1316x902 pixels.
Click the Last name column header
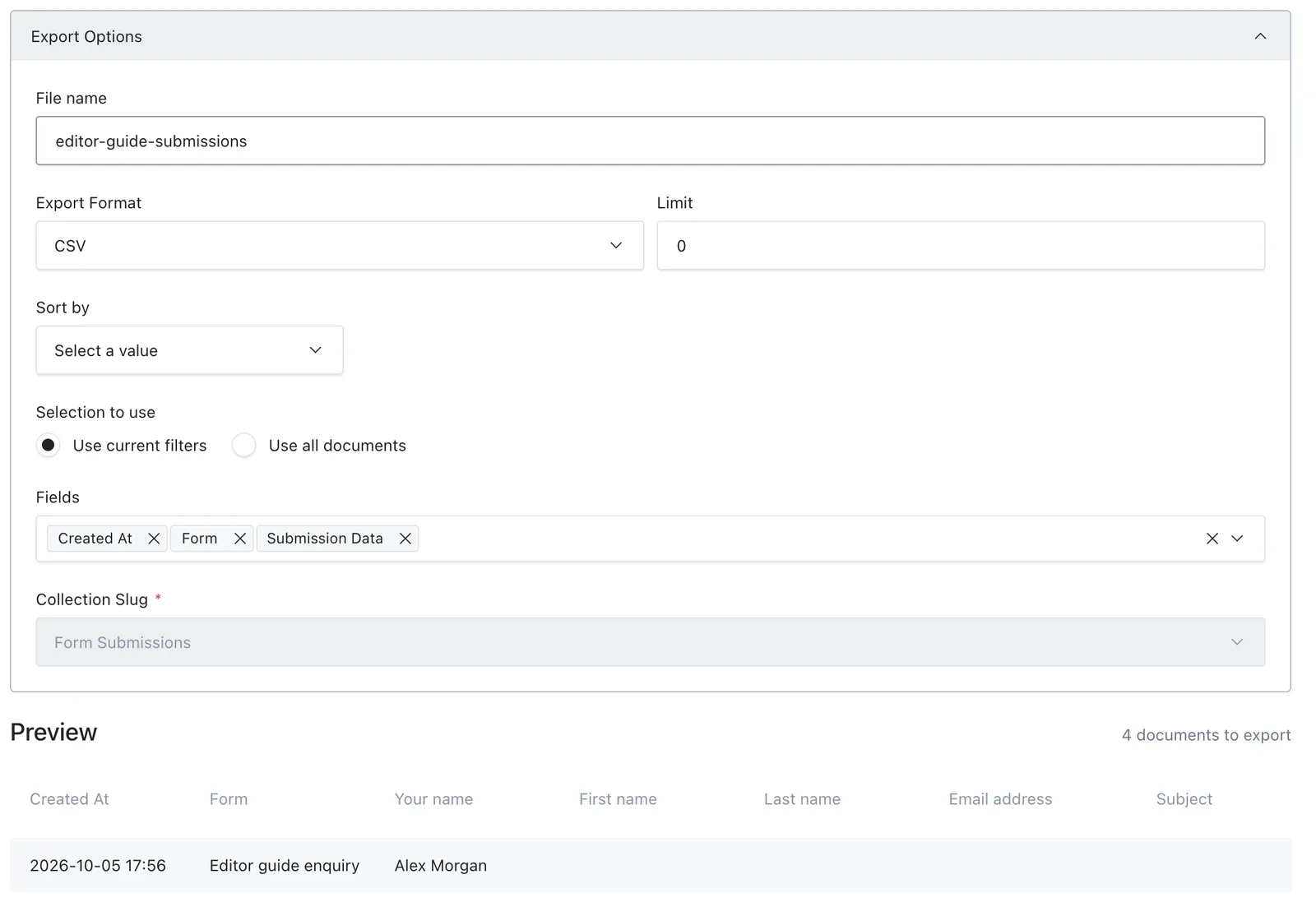tap(802, 799)
